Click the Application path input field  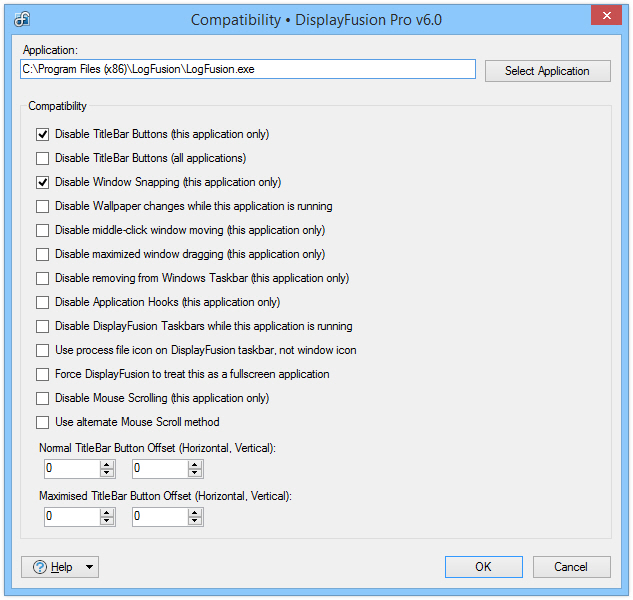coord(248,69)
